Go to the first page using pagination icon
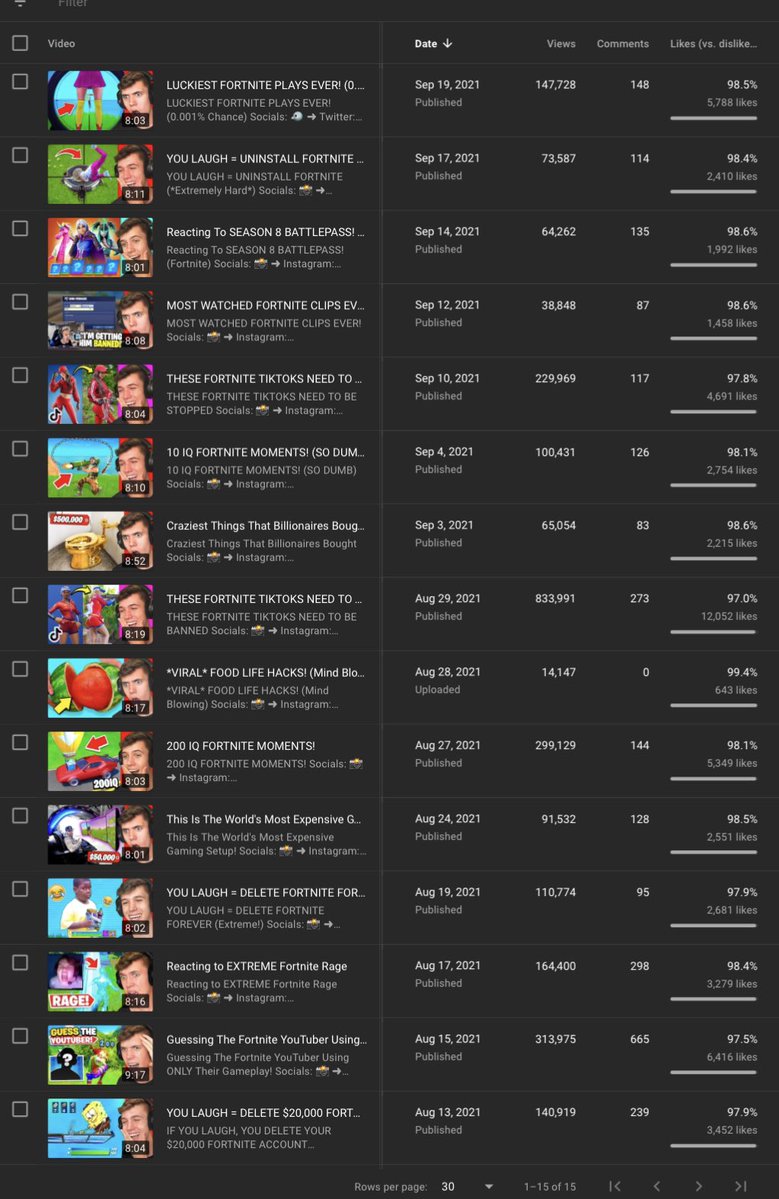The width and height of the screenshot is (779, 1199). [x=615, y=1186]
